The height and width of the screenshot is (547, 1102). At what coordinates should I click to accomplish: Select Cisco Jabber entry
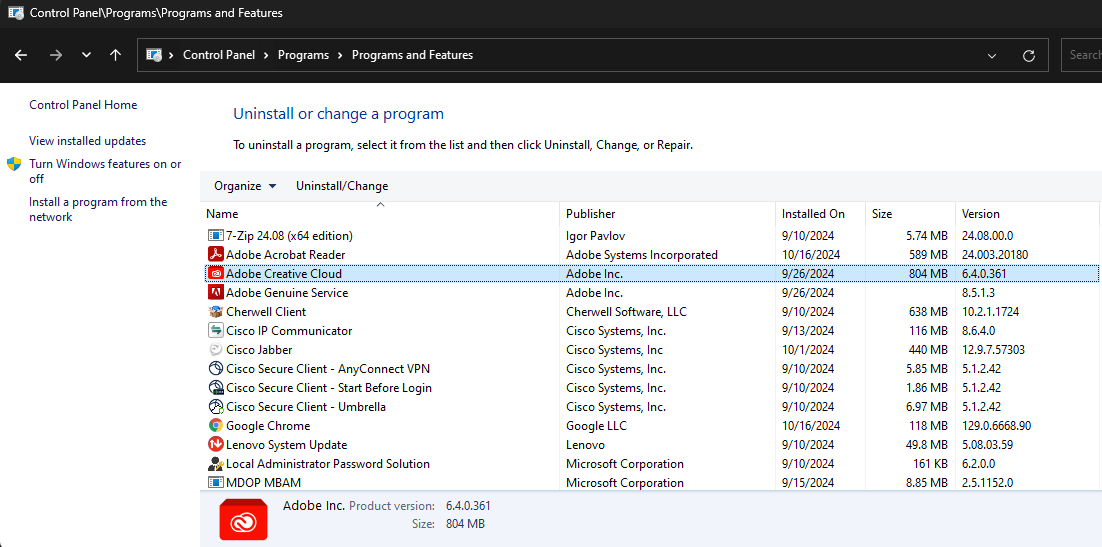[x=651, y=349]
